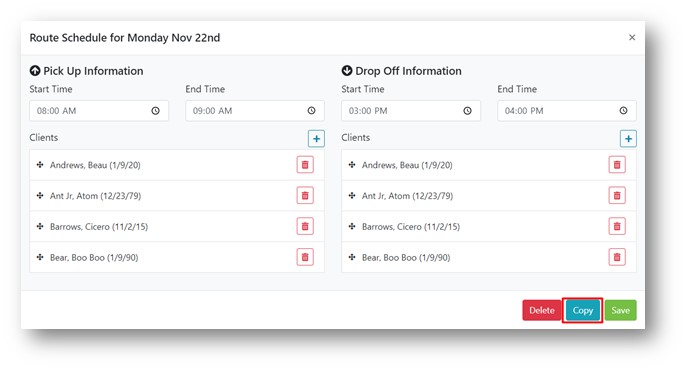This screenshot has height=371, width=687.
Task: Click the 'Drop Off Information' heading text
Action: click(x=408, y=71)
